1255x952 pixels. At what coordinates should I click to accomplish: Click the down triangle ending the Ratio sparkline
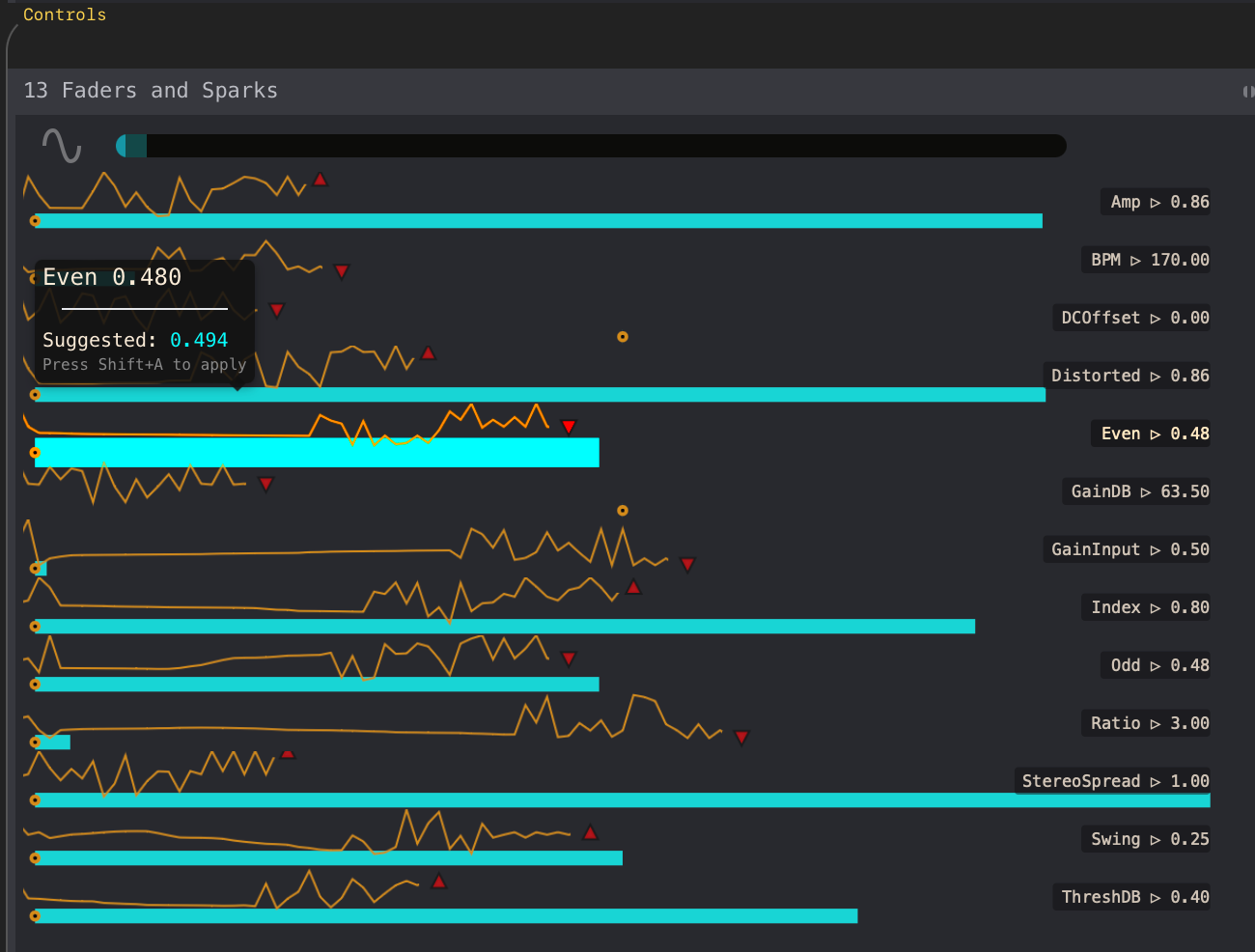pyautogui.click(x=741, y=738)
